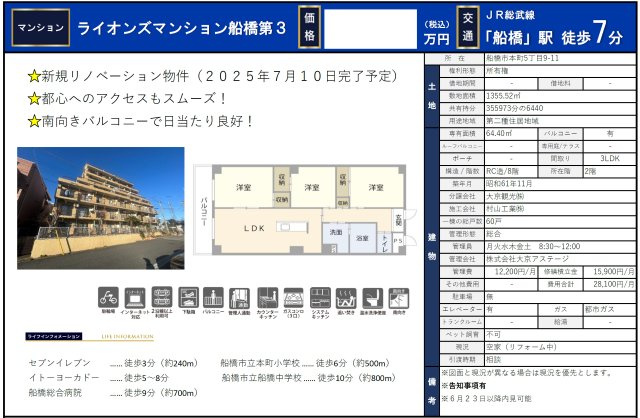The height and width of the screenshot is (418, 640).
Task: Click the 南向きバルコニーで日当たり良好 line
Action: (x=140, y=121)
